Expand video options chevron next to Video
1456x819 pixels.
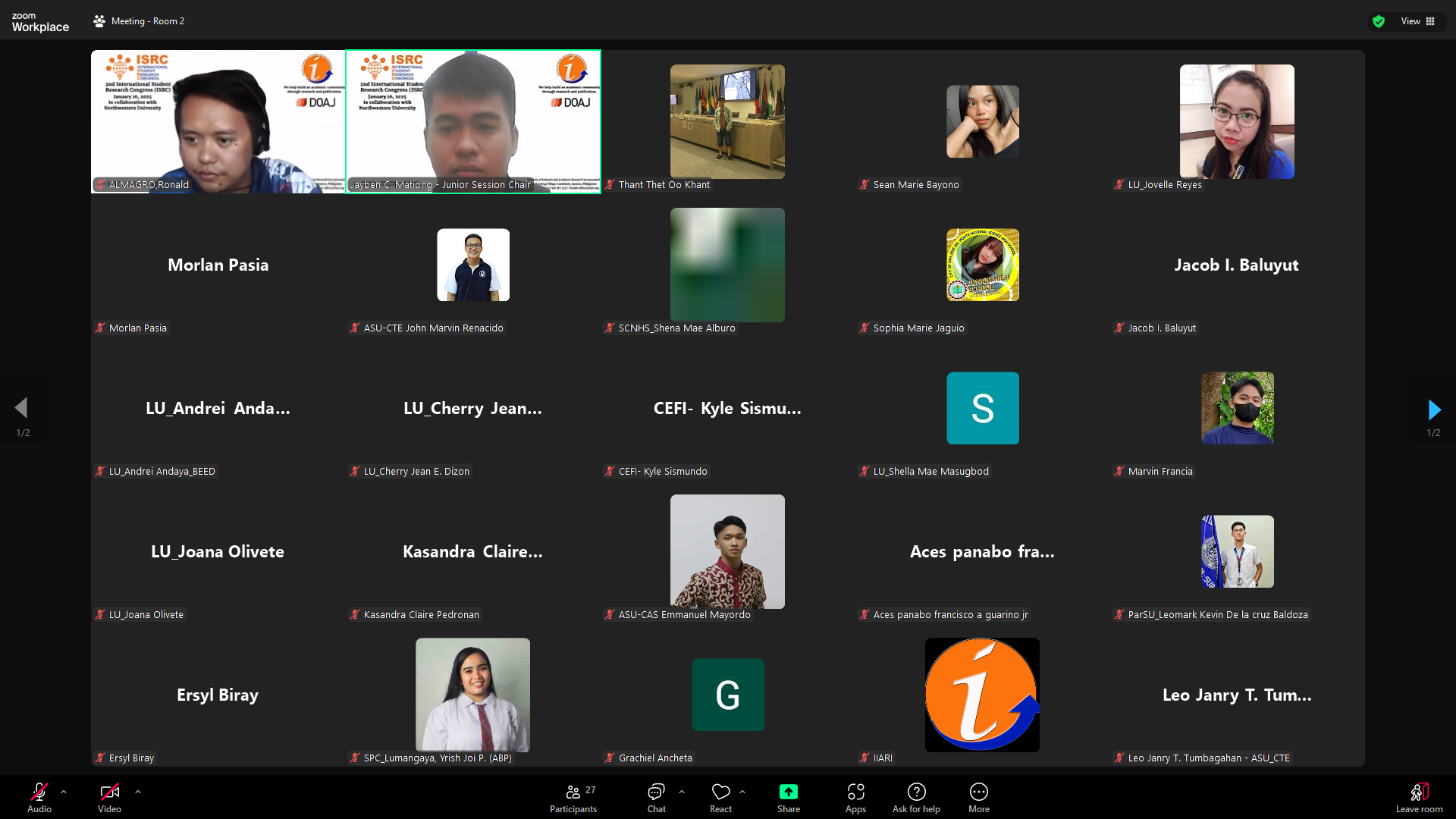point(138,792)
